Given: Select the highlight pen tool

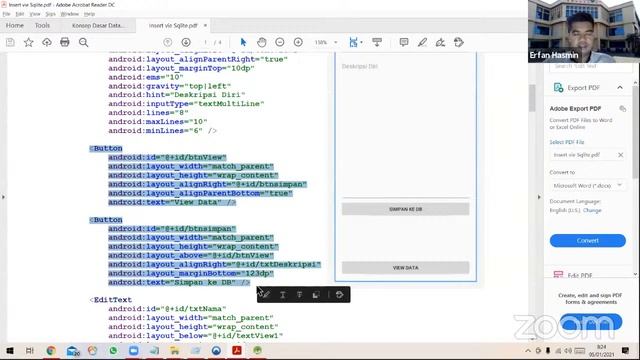Looking at the screenshot, I should 422,42.
